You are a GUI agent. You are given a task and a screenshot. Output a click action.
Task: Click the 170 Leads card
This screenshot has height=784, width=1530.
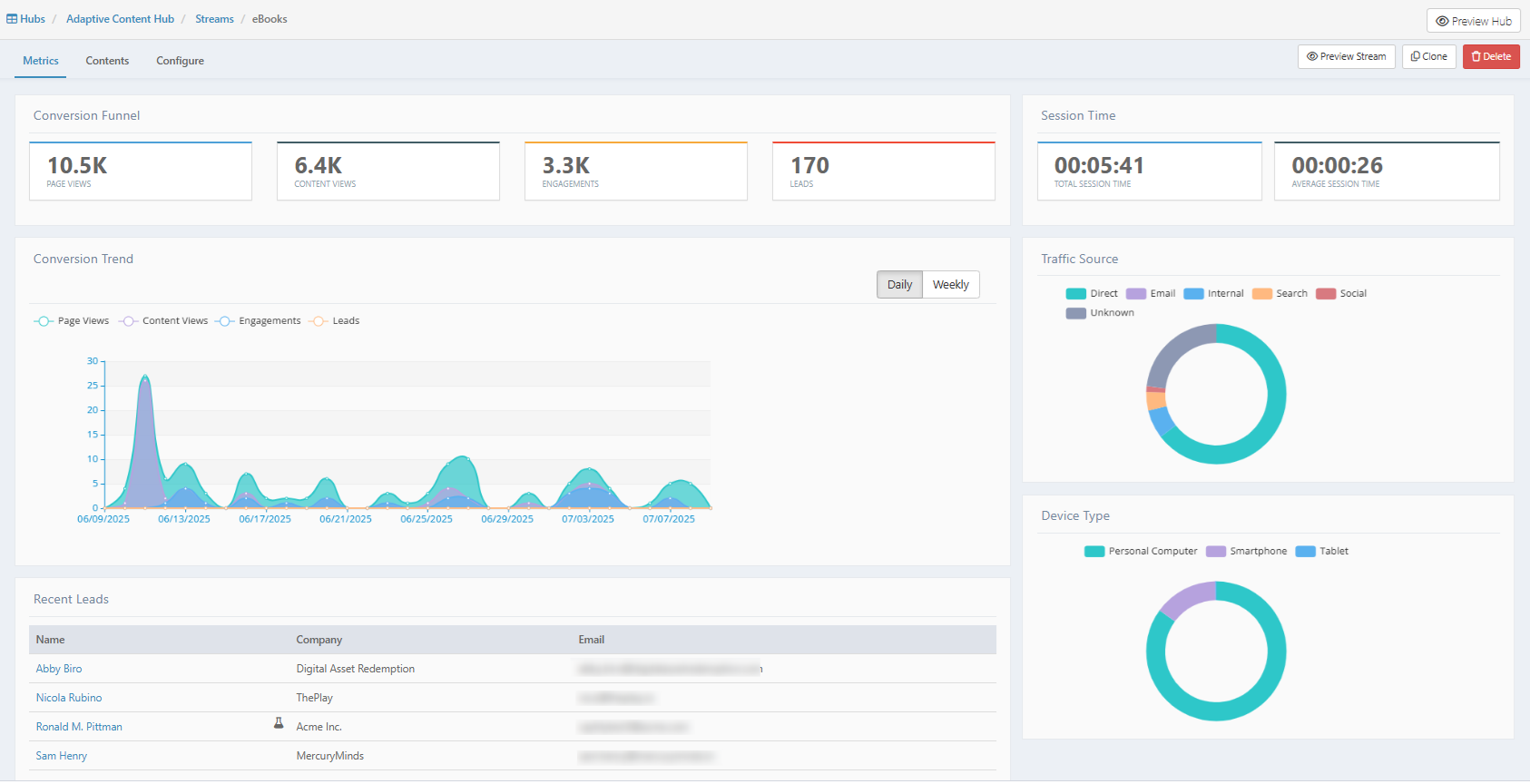click(x=884, y=171)
